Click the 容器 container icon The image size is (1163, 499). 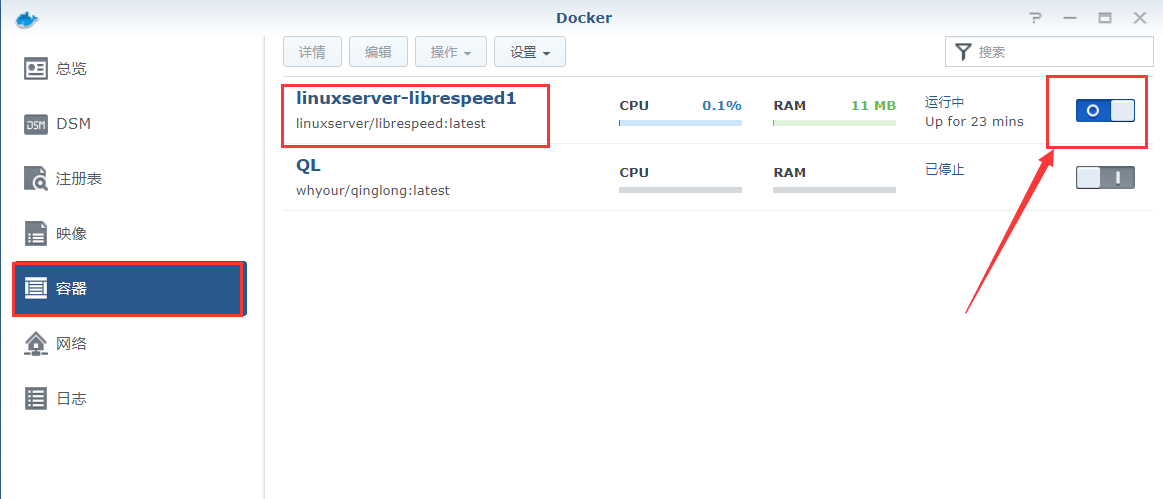[36, 289]
